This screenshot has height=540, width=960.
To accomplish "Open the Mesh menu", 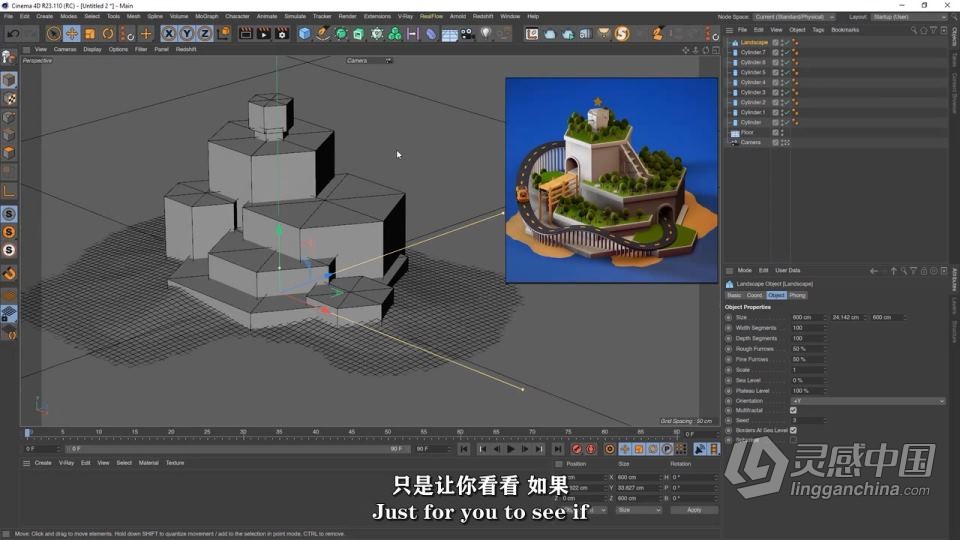I will pos(133,17).
